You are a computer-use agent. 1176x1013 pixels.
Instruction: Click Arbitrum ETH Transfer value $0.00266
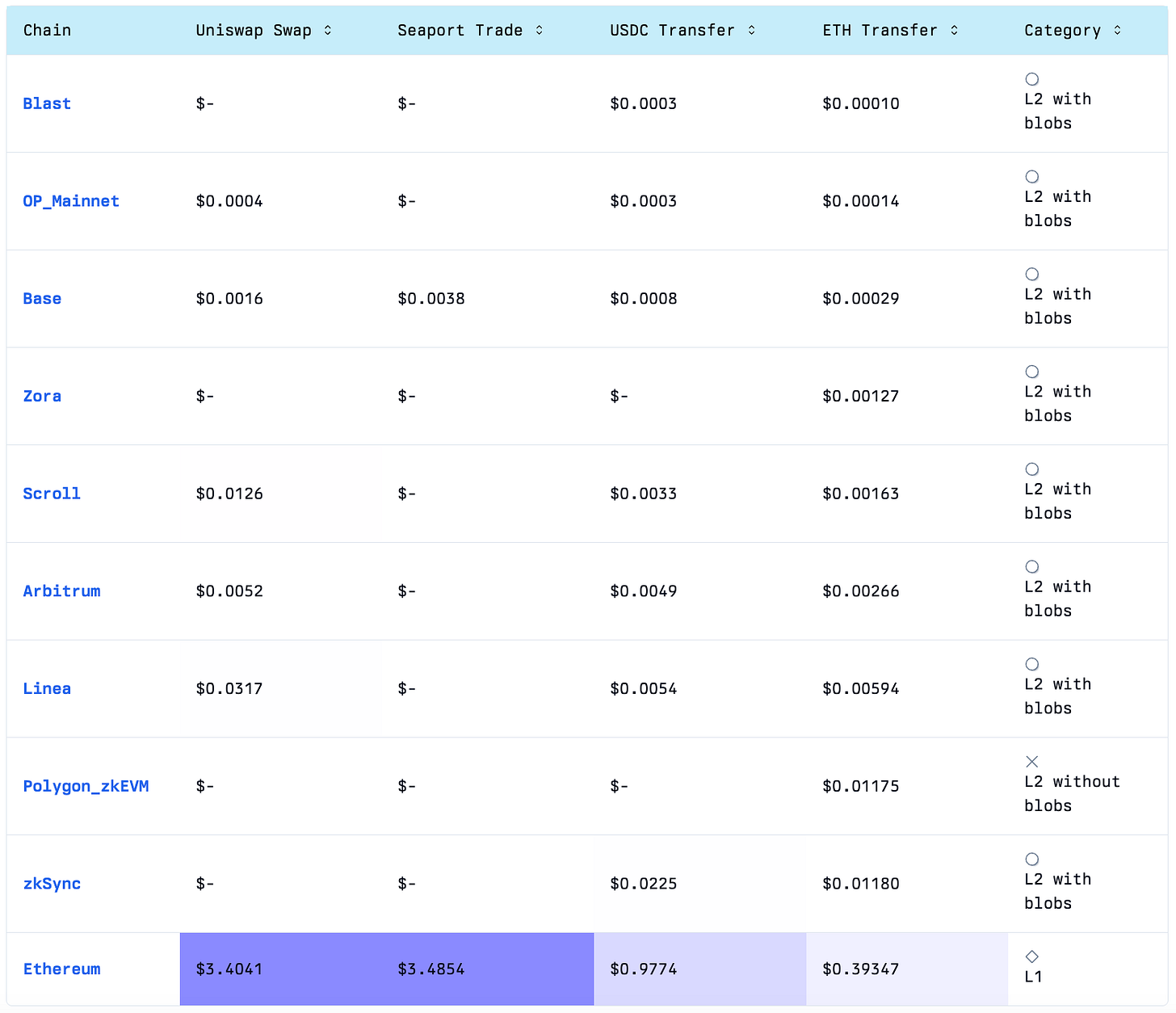(x=861, y=591)
